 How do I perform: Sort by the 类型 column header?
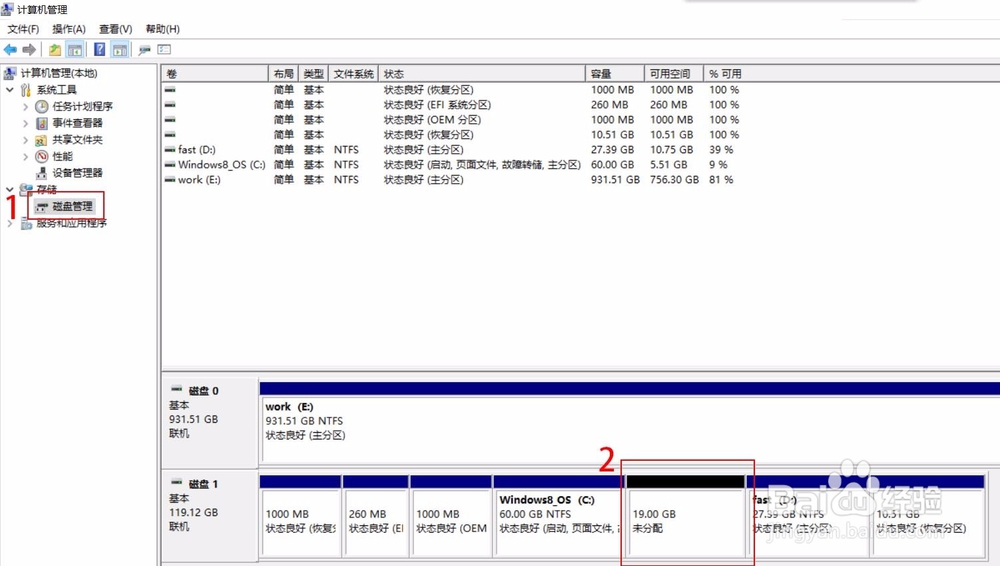[x=313, y=74]
